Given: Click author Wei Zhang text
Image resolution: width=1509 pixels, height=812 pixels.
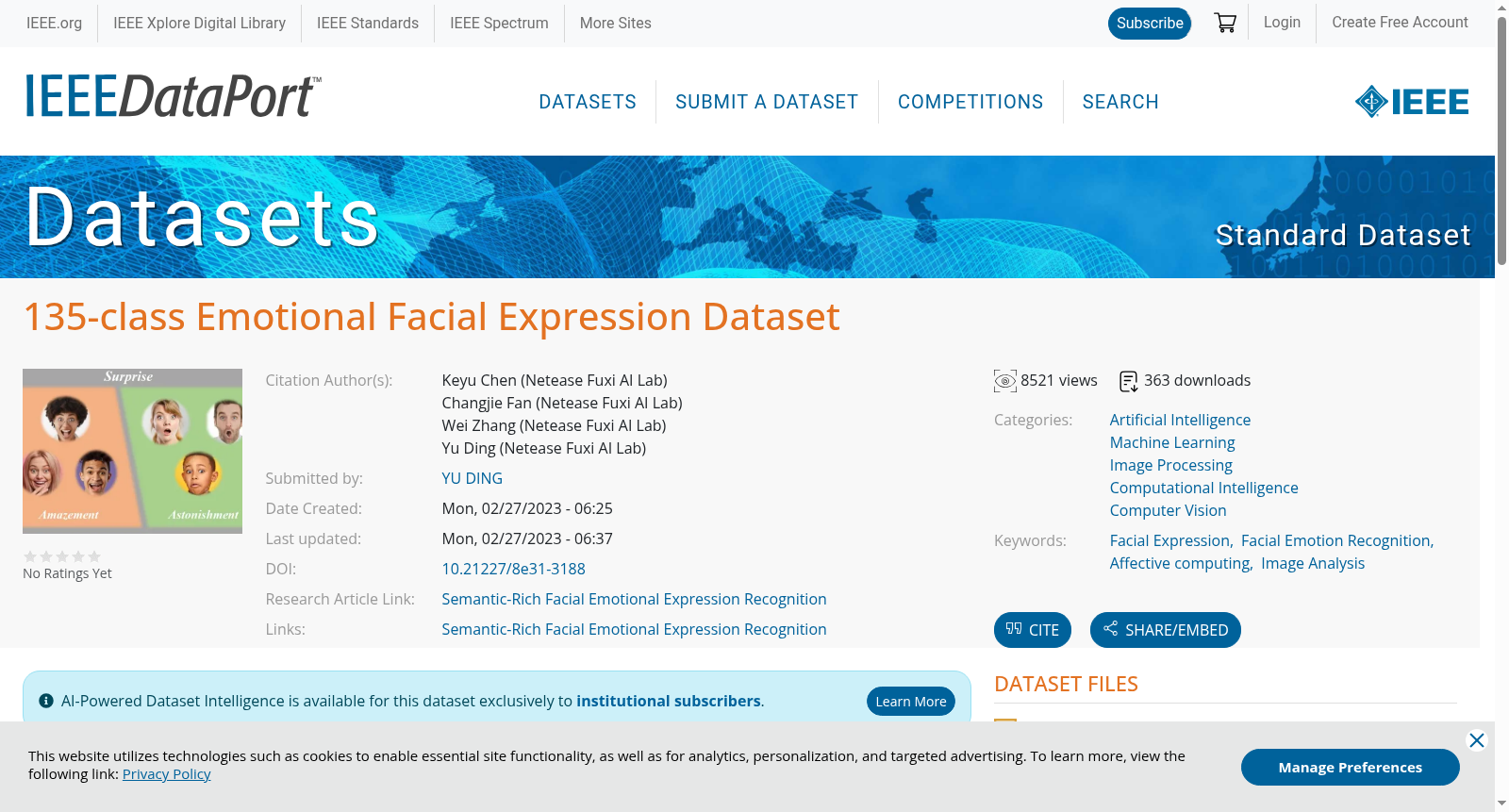Looking at the screenshot, I should coord(554,425).
